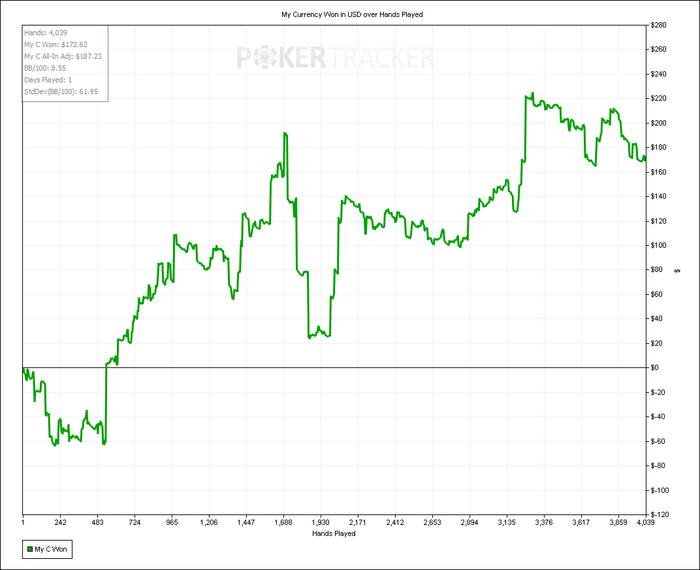The width and height of the screenshot is (700, 570).
Task: Click the x-axis tick label 724
Action: [x=134, y=522]
